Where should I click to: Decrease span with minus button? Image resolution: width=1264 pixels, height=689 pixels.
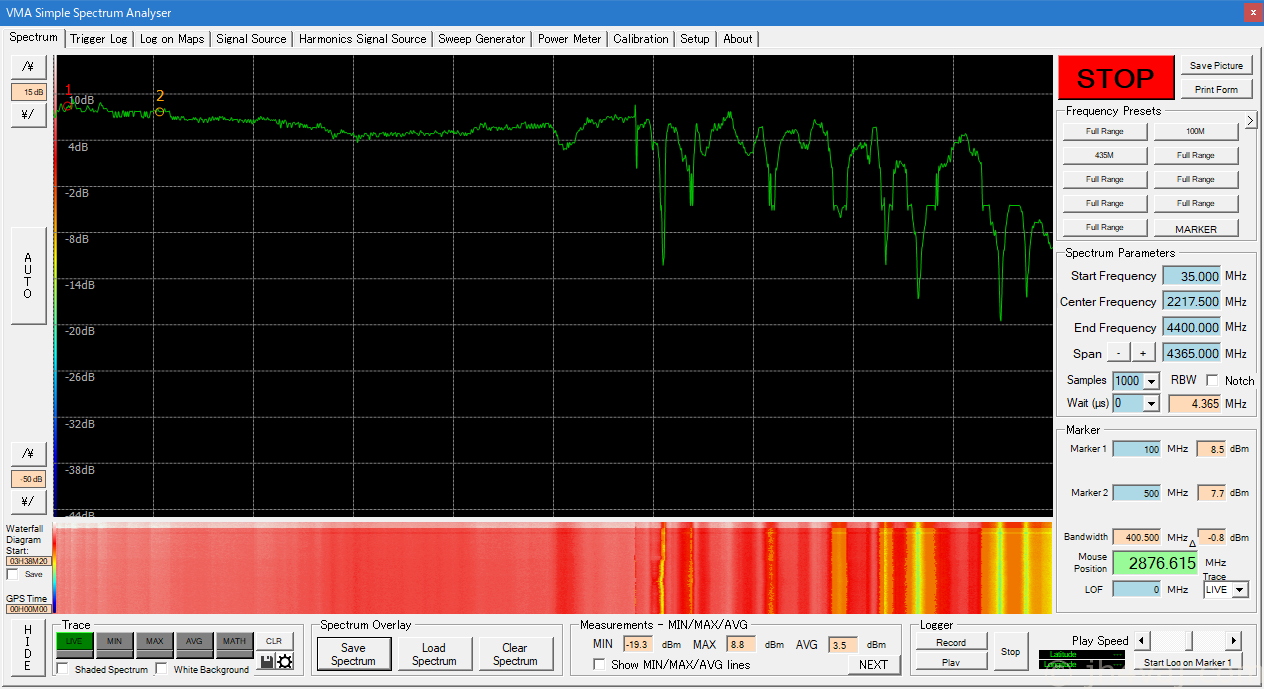click(1117, 353)
